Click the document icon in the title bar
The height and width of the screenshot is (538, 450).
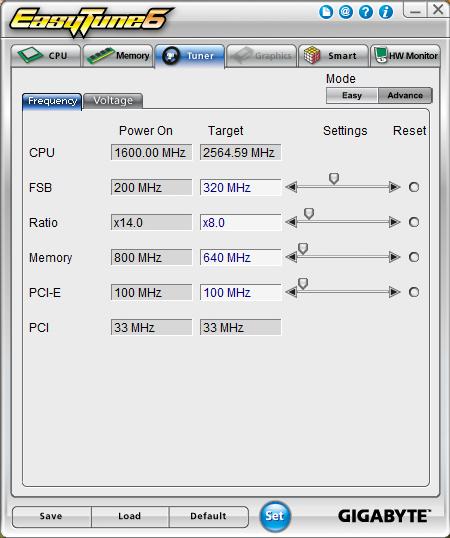pos(326,12)
